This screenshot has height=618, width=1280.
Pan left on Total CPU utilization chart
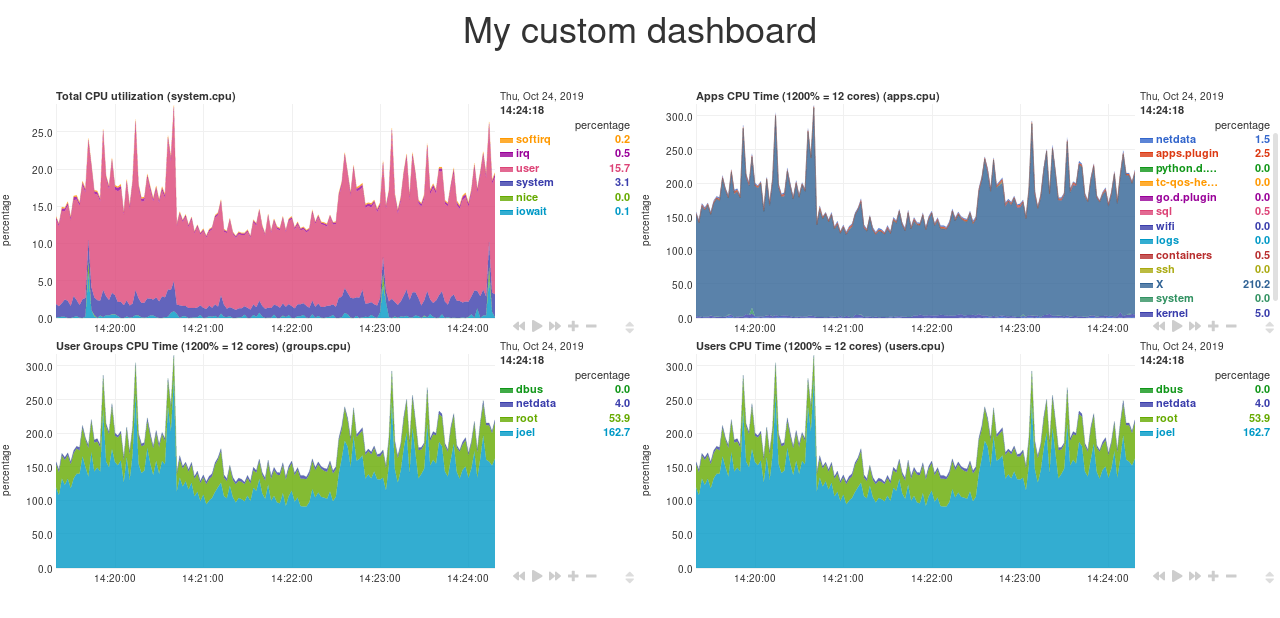[x=519, y=326]
